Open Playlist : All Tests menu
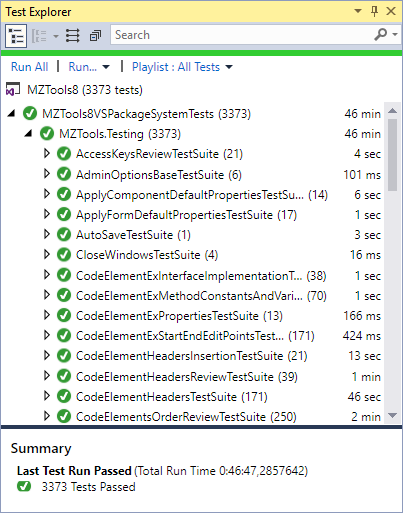 [182, 67]
